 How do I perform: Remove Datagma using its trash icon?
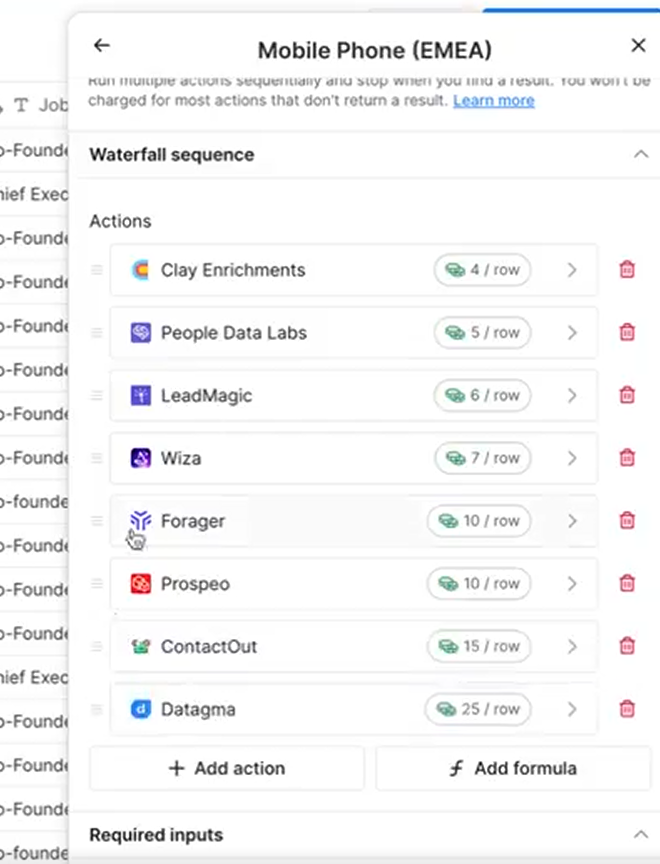627,709
